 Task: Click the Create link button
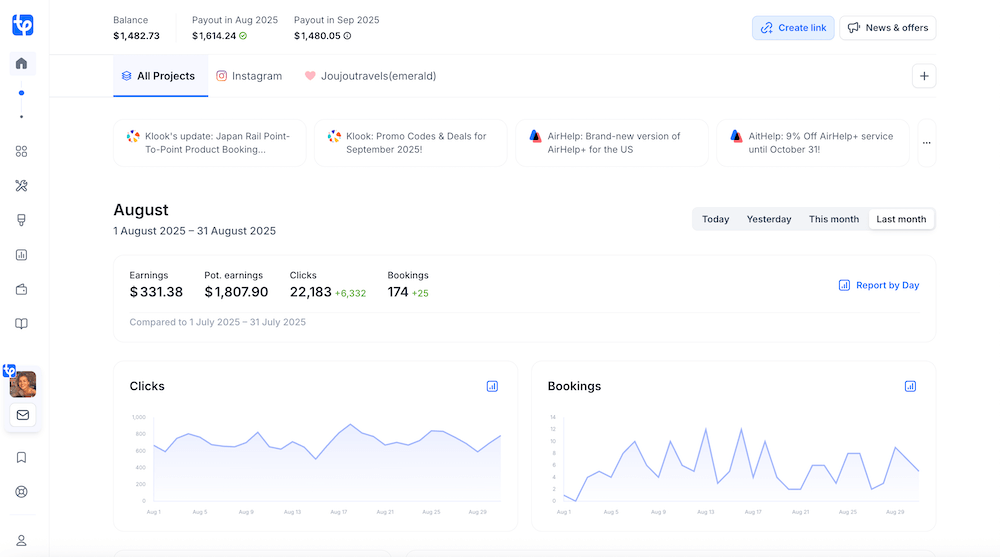793,28
